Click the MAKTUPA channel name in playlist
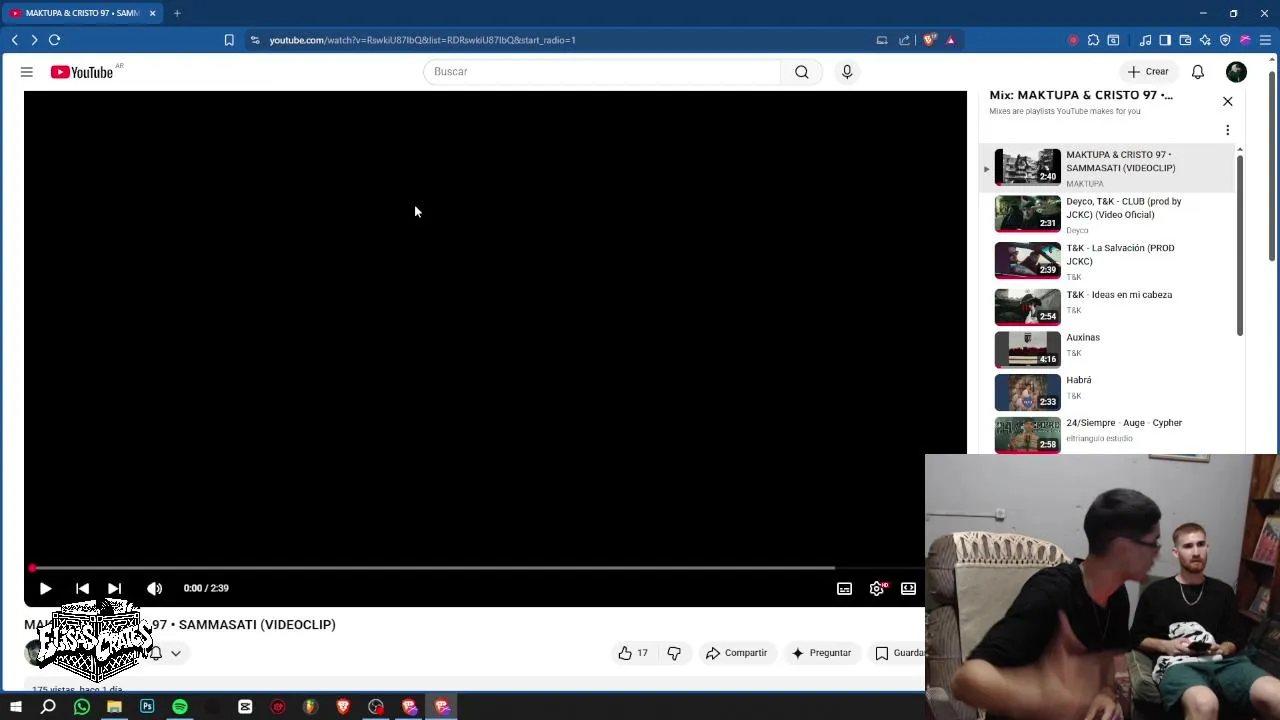Image resolution: width=1280 pixels, height=720 pixels. point(1085,184)
